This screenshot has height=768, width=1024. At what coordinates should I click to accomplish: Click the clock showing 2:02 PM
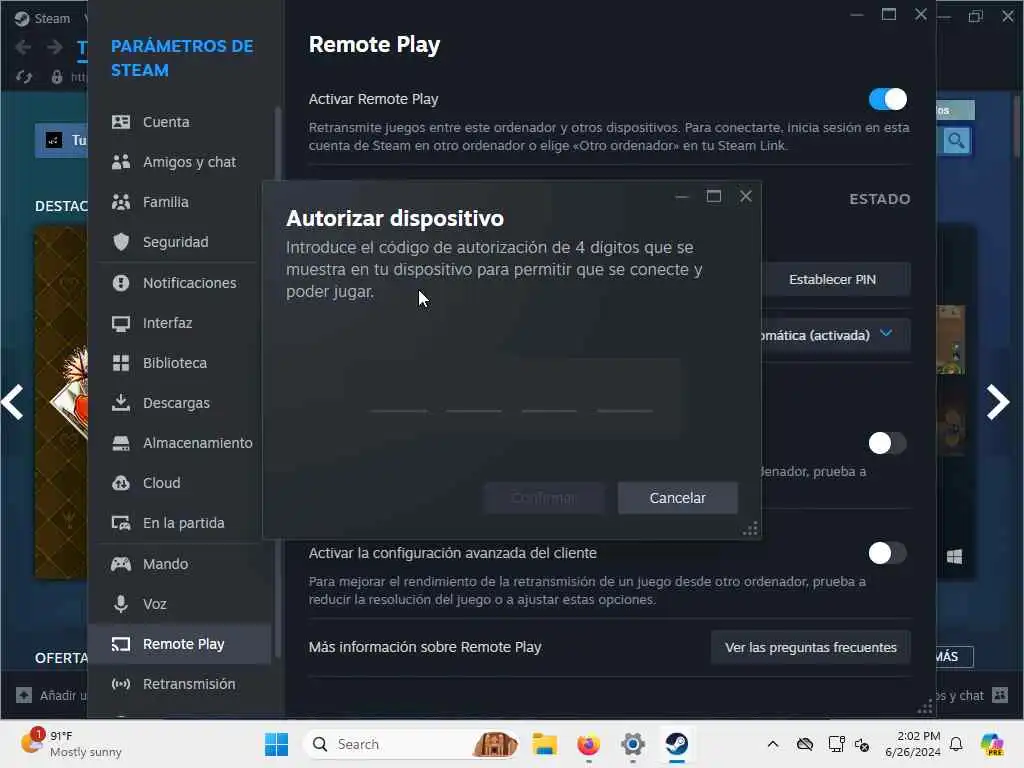point(912,744)
